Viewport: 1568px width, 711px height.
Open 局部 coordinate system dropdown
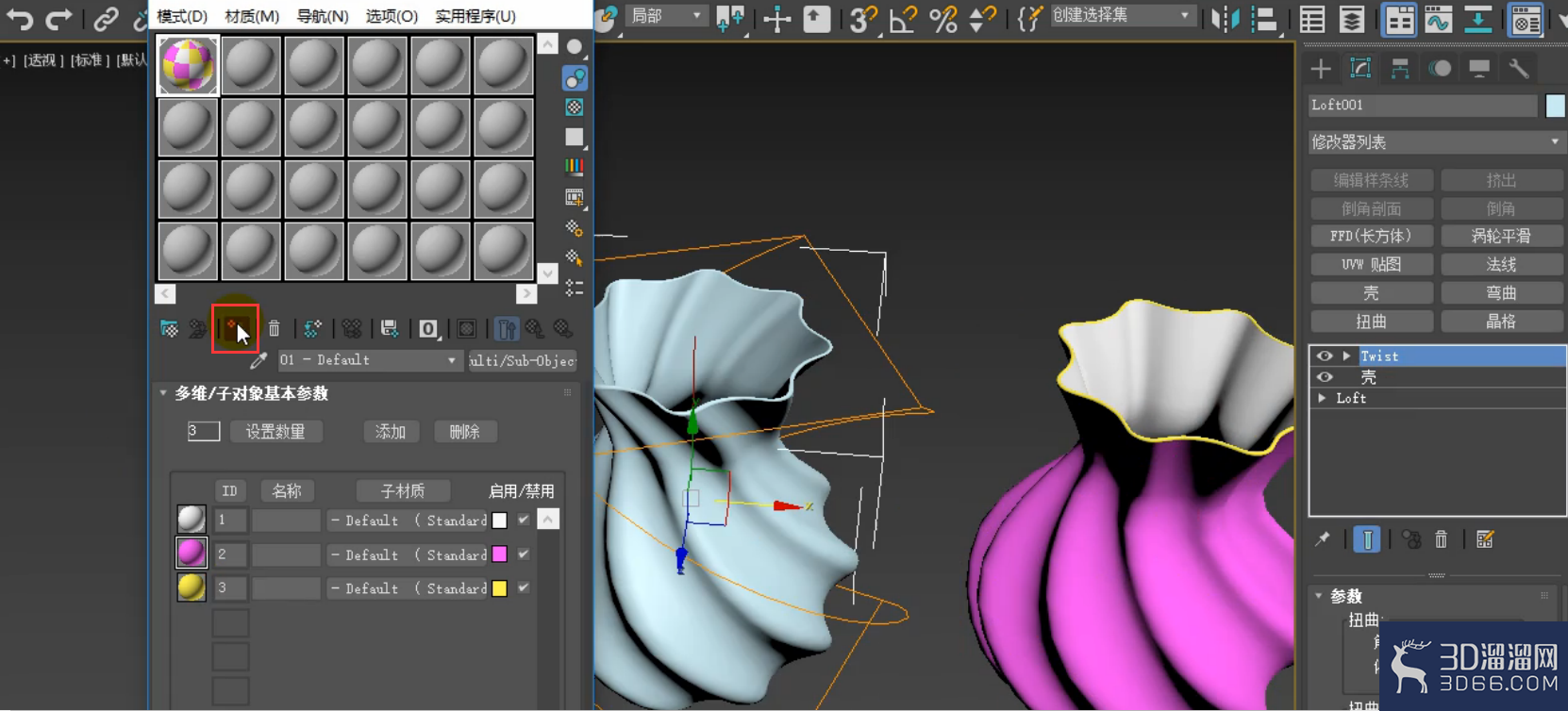(666, 16)
